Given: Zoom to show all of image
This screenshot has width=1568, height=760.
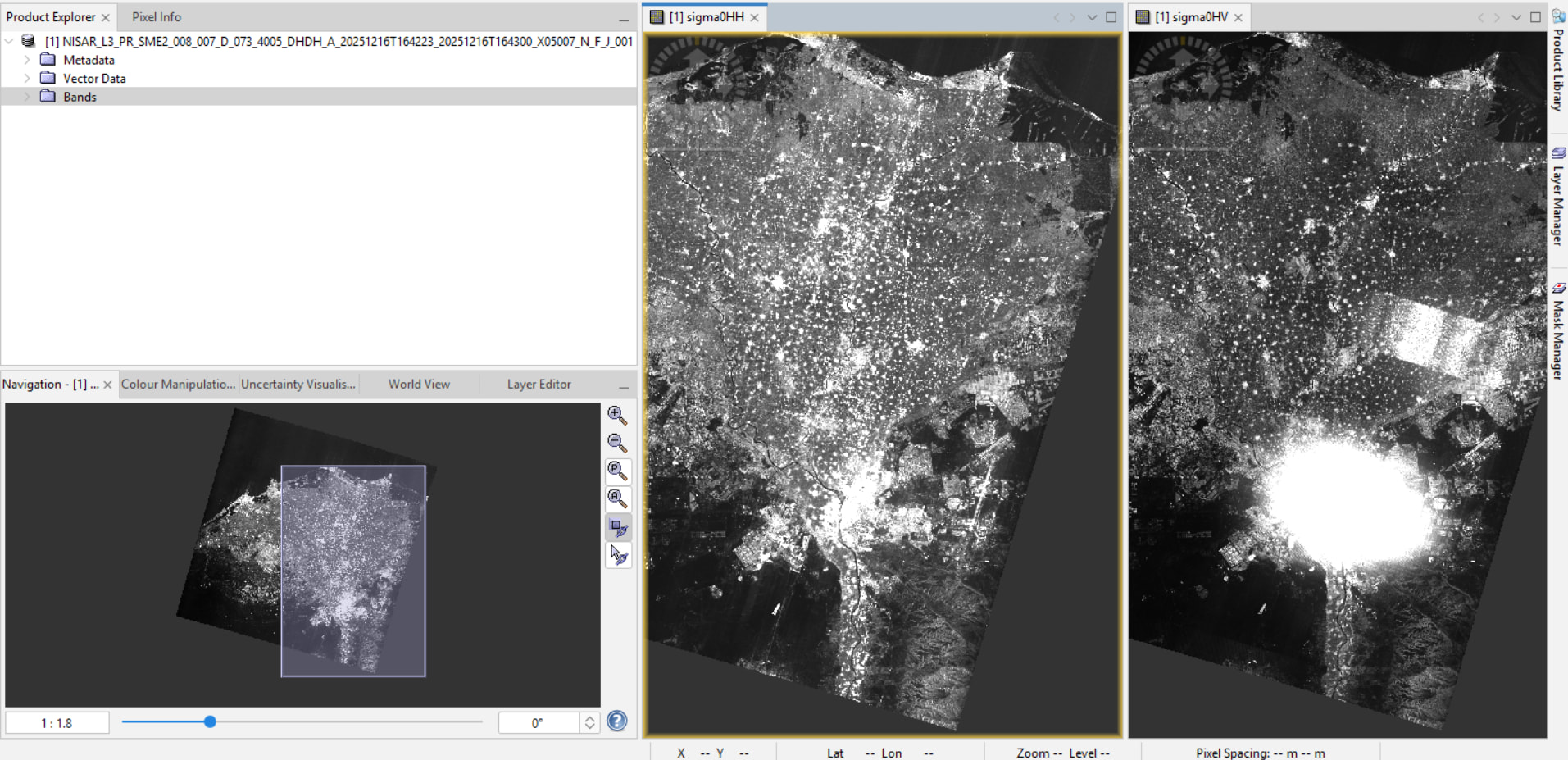Looking at the screenshot, I should click(617, 499).
